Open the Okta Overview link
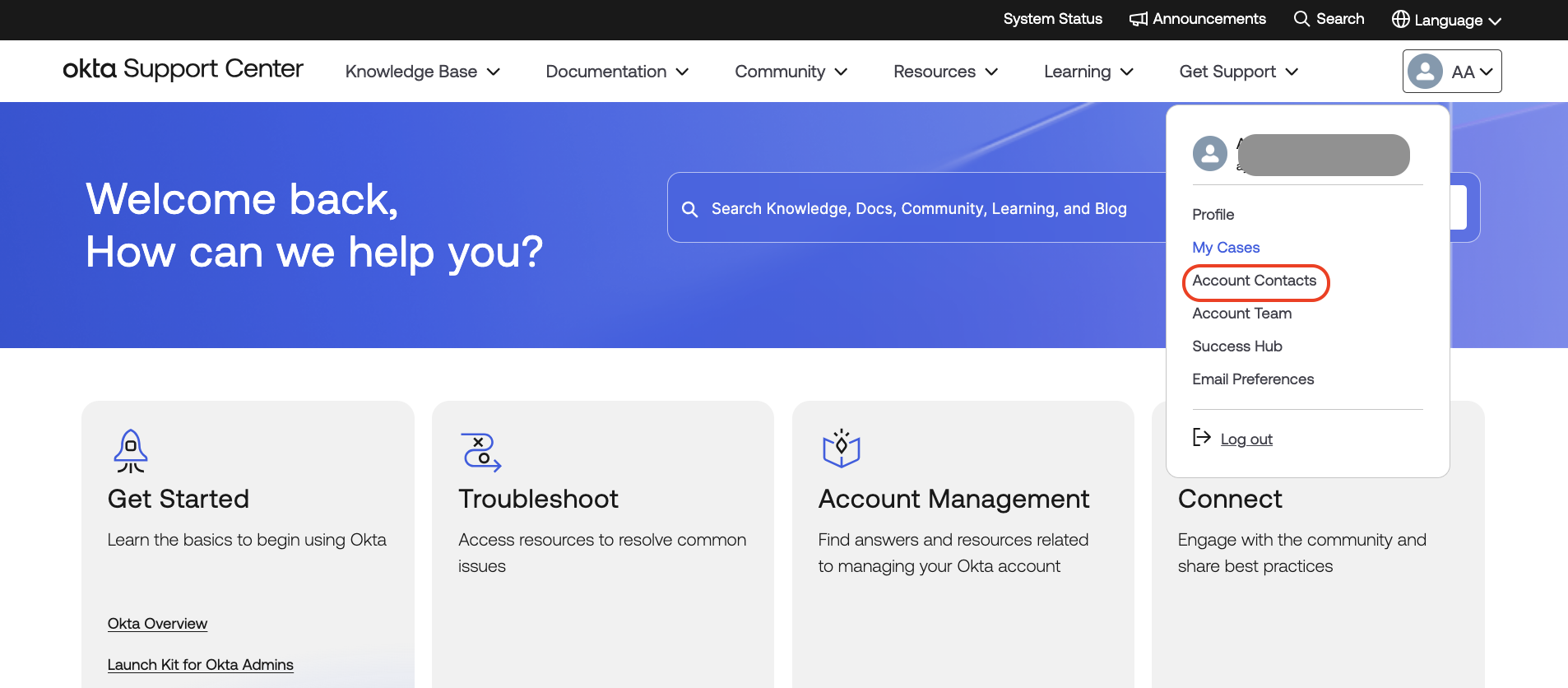The height and width of the screenshot is (688, 1568). (157, 624)
